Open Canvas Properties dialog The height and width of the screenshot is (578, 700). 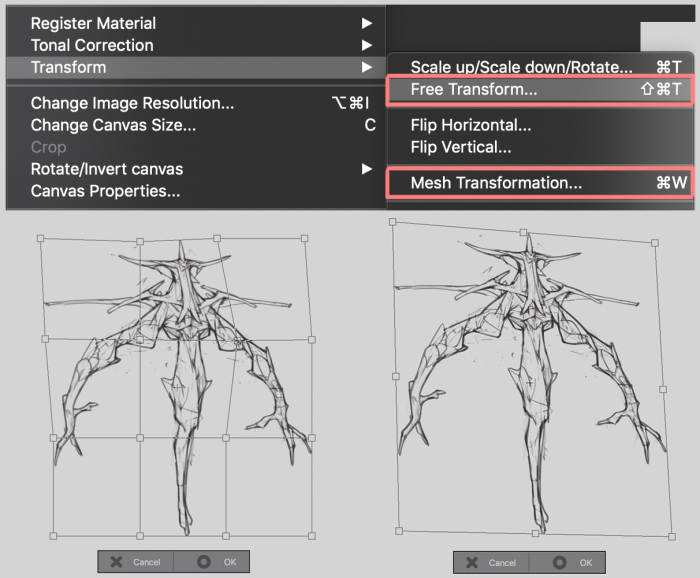pyautogui.click(x=105, y=190)
